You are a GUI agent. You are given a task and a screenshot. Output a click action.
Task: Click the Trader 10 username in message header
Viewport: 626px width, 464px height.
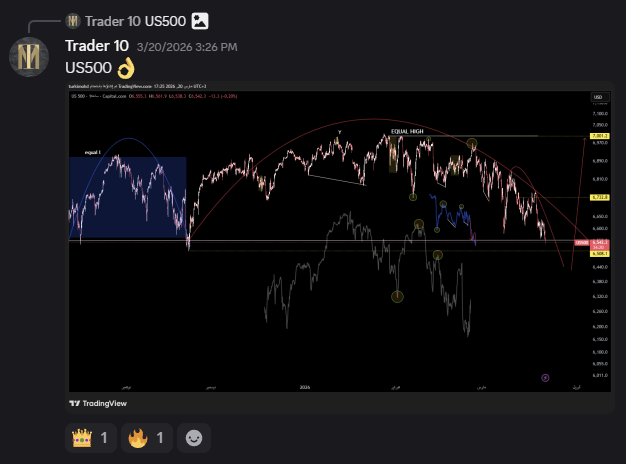pyautogui.click(x=97, y=46)
